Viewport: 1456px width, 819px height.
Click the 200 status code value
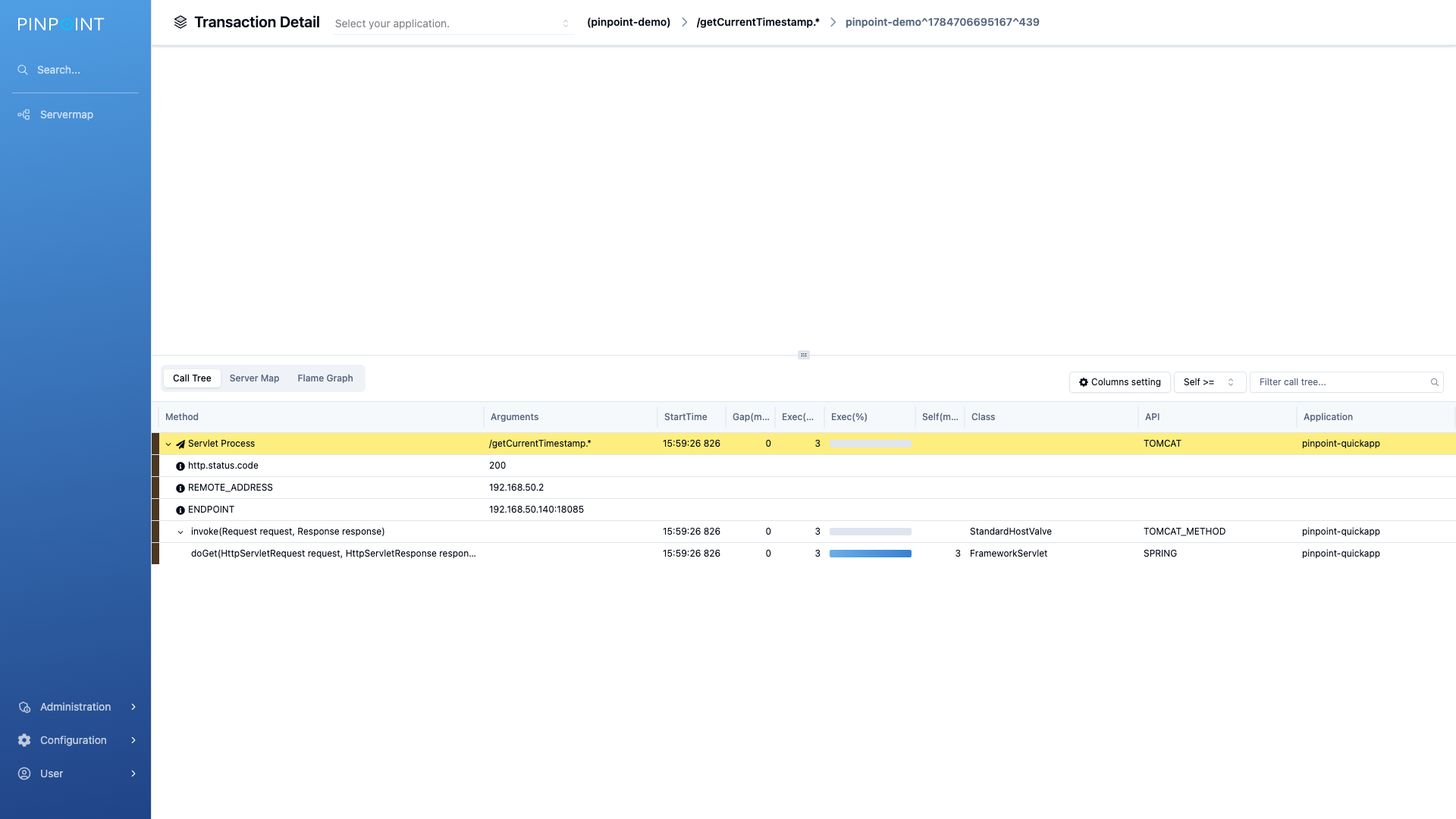tap(497, 466)
